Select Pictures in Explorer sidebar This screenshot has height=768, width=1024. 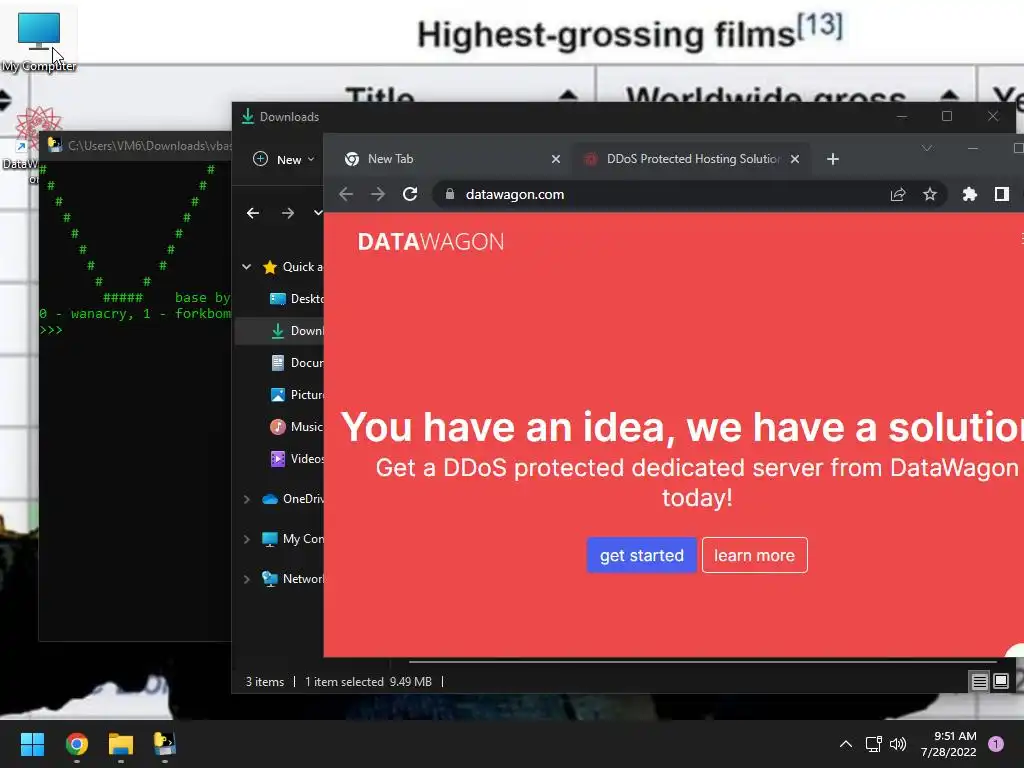[x=296, y=394]
